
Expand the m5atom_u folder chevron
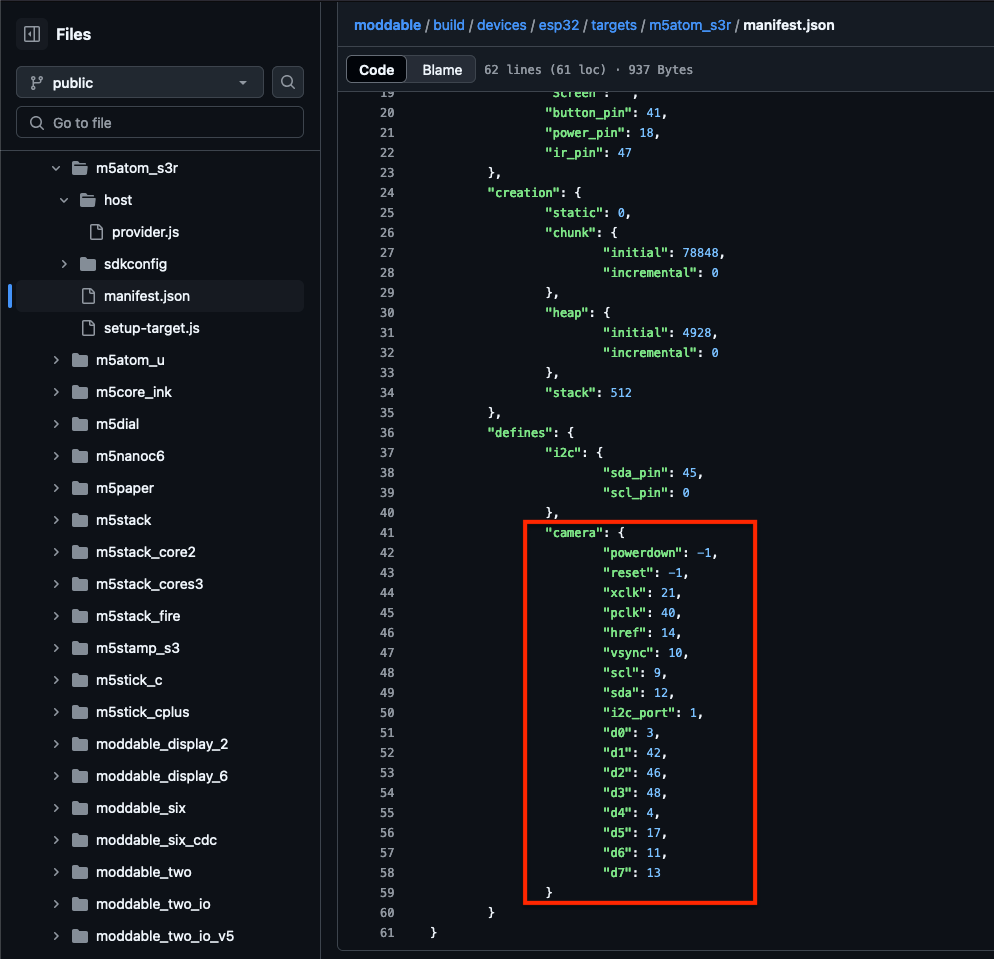[x=56, y=360]
